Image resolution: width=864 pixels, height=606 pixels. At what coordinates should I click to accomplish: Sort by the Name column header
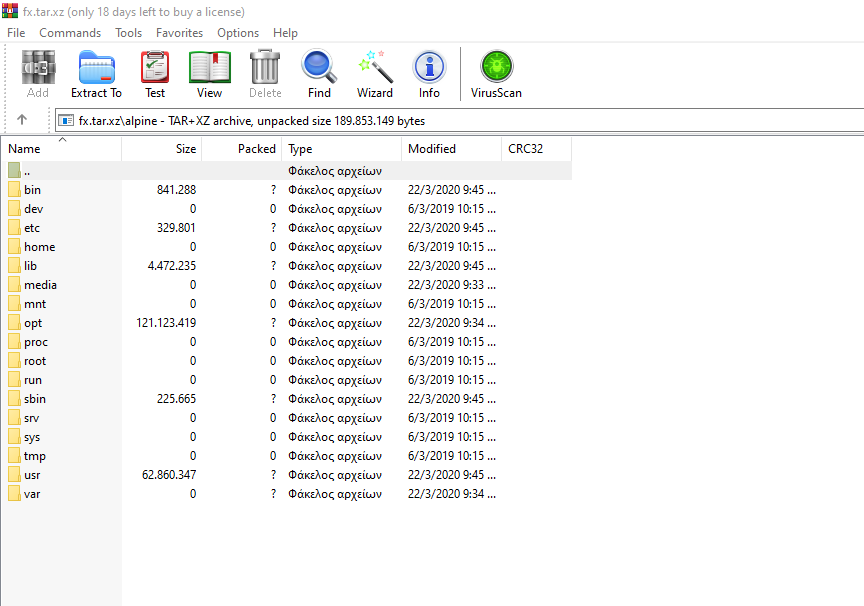click(62, 149)
